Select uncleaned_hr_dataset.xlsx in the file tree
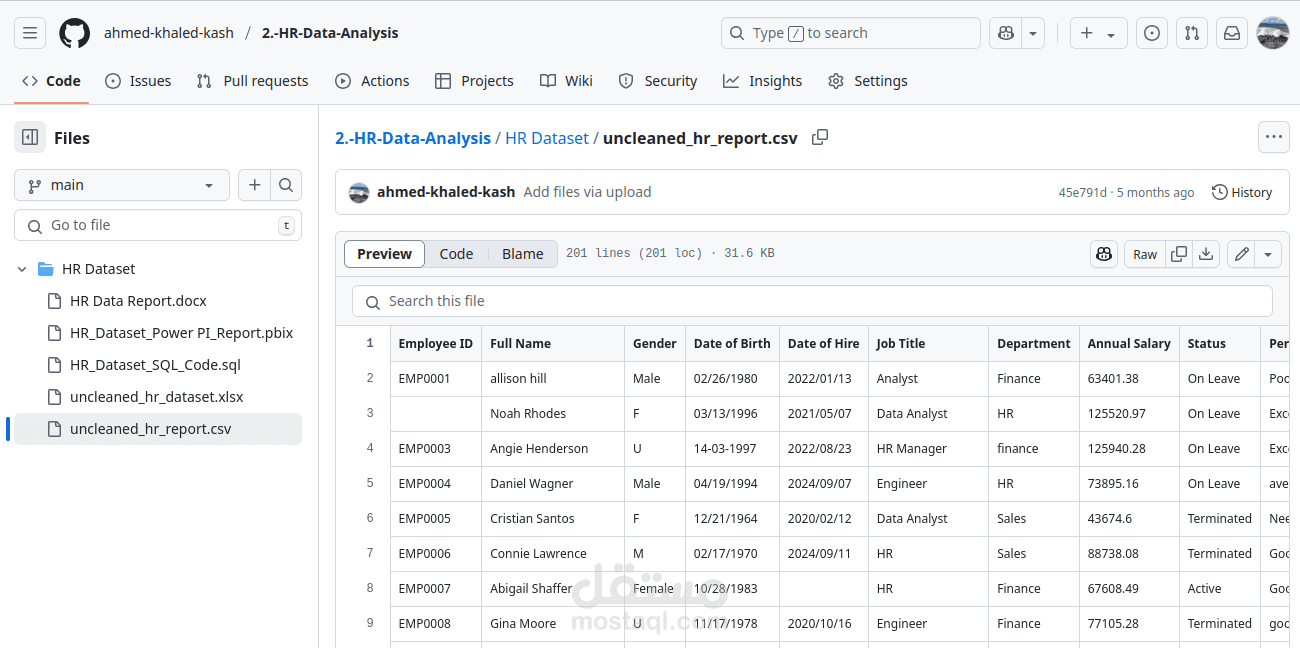 (x=155, y=396)
